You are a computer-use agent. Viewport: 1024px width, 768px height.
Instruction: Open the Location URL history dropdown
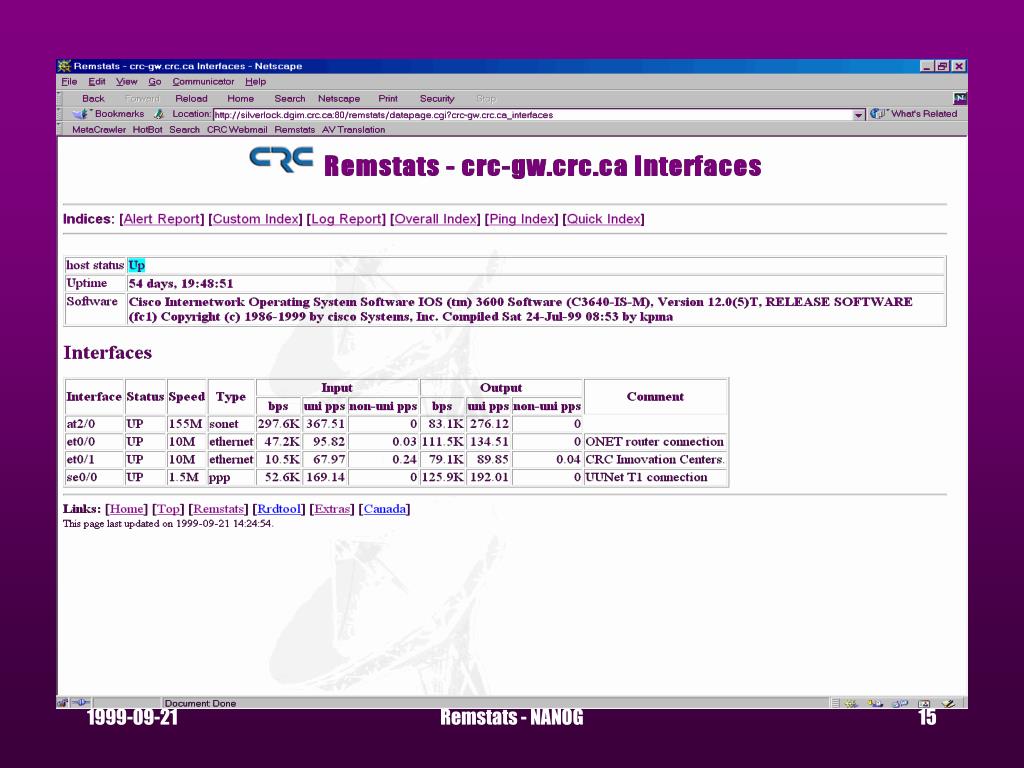coord(858,115)
